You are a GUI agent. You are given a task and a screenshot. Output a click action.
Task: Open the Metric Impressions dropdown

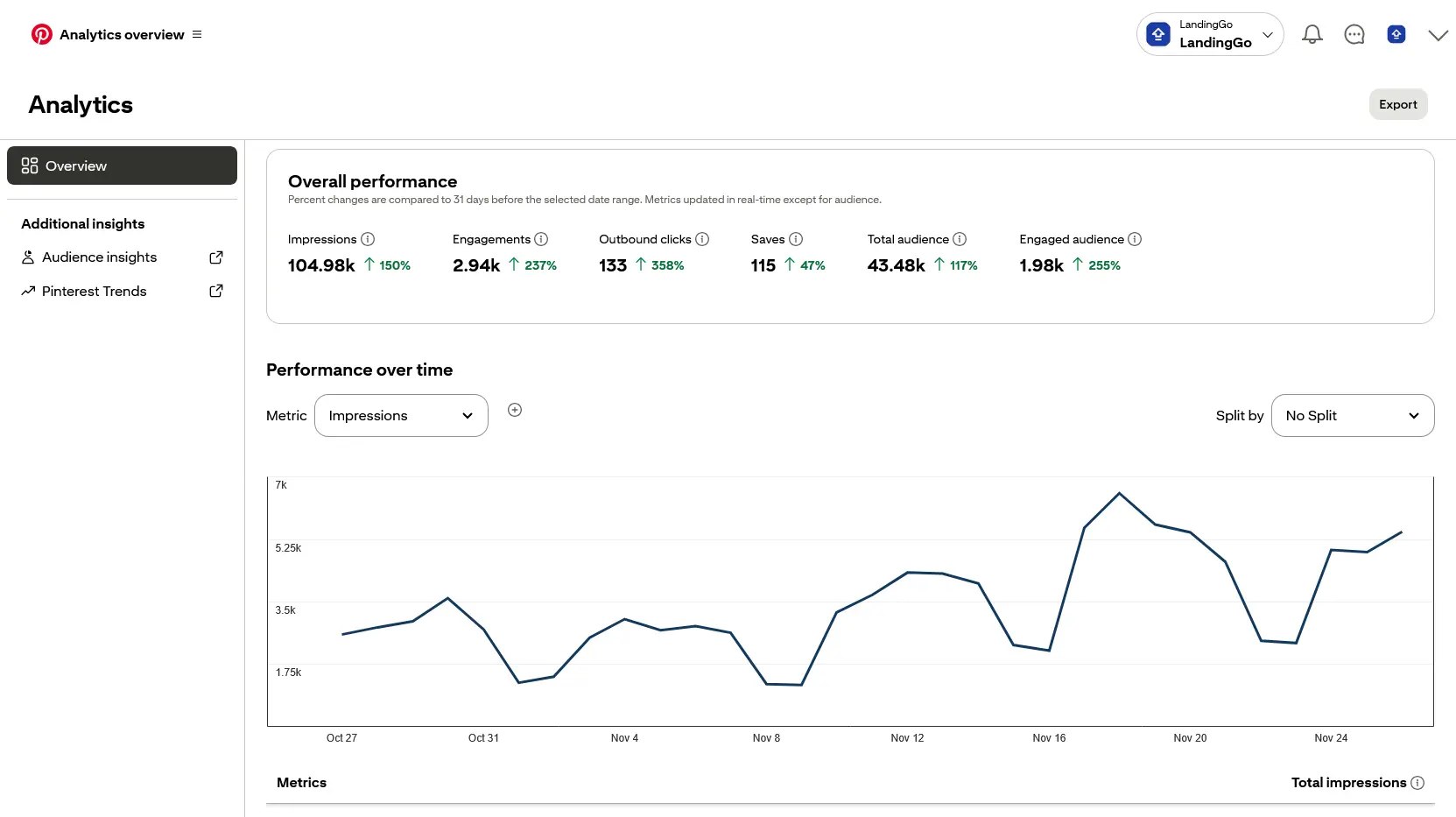click(401, 416)
